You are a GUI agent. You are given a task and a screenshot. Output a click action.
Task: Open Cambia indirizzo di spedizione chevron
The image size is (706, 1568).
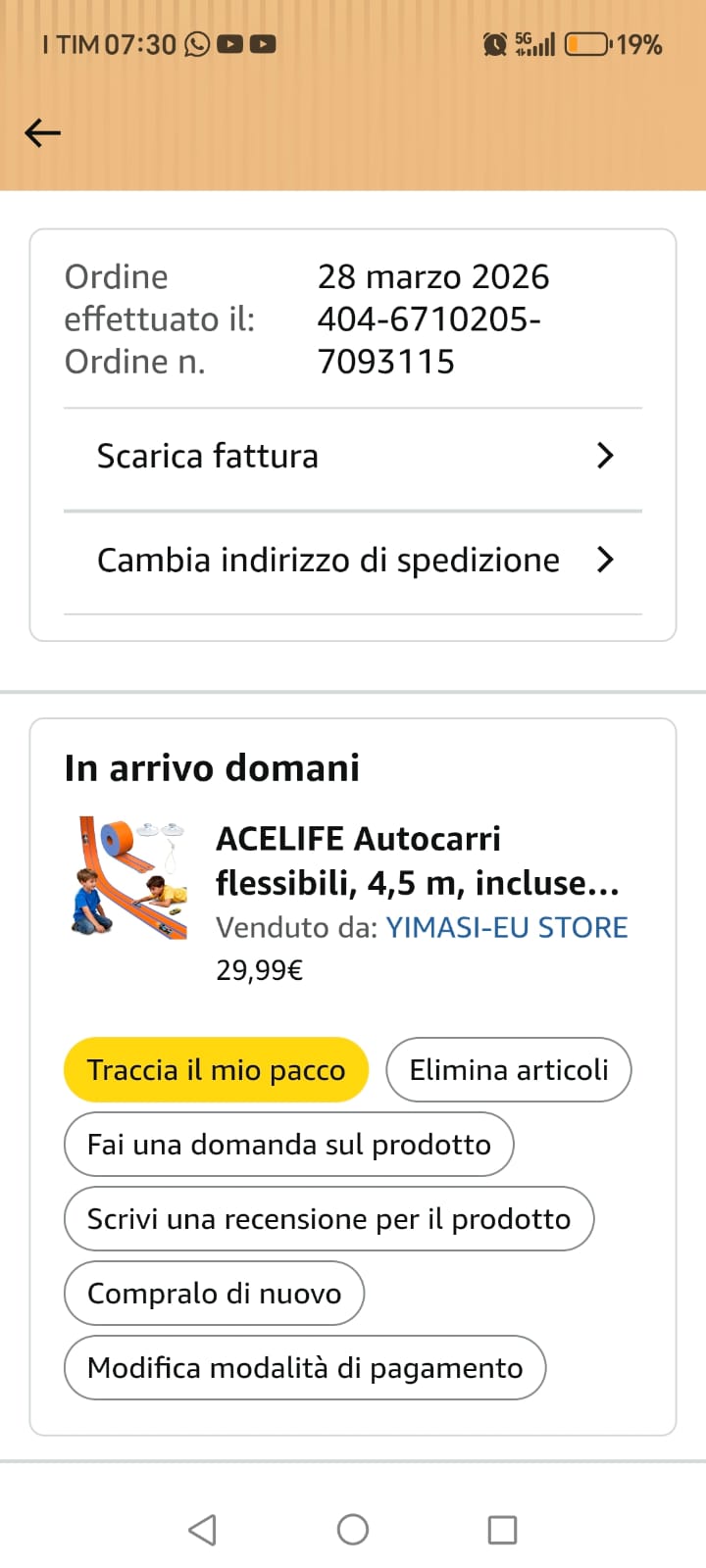(x=605, y=560)
